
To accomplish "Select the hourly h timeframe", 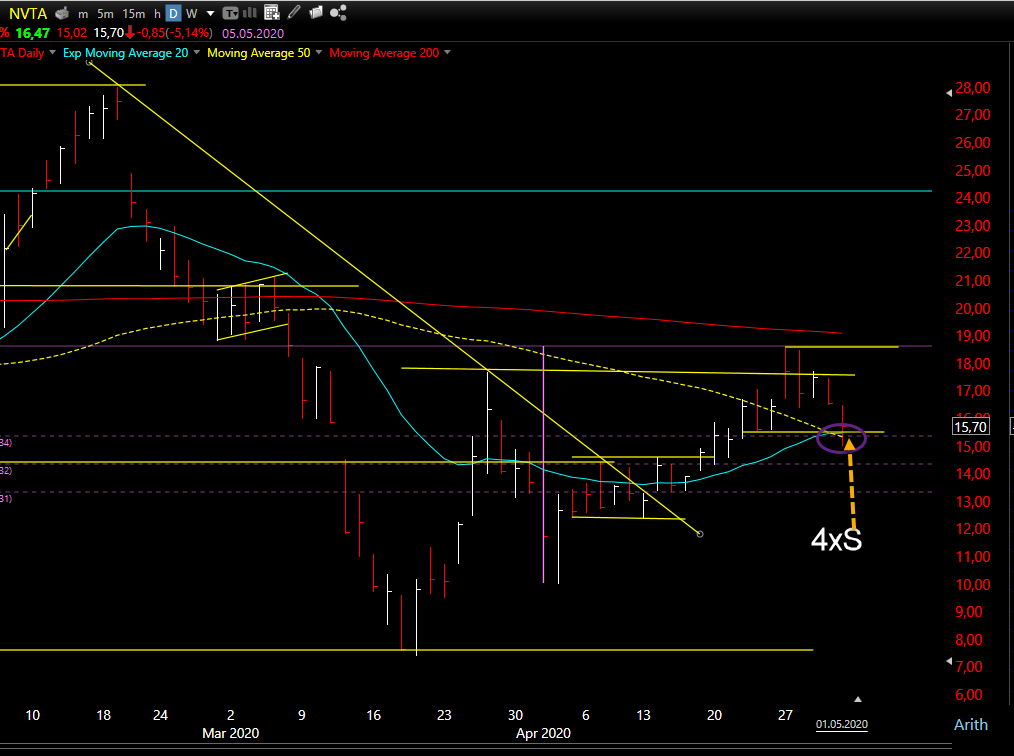I will coord(157,14).
